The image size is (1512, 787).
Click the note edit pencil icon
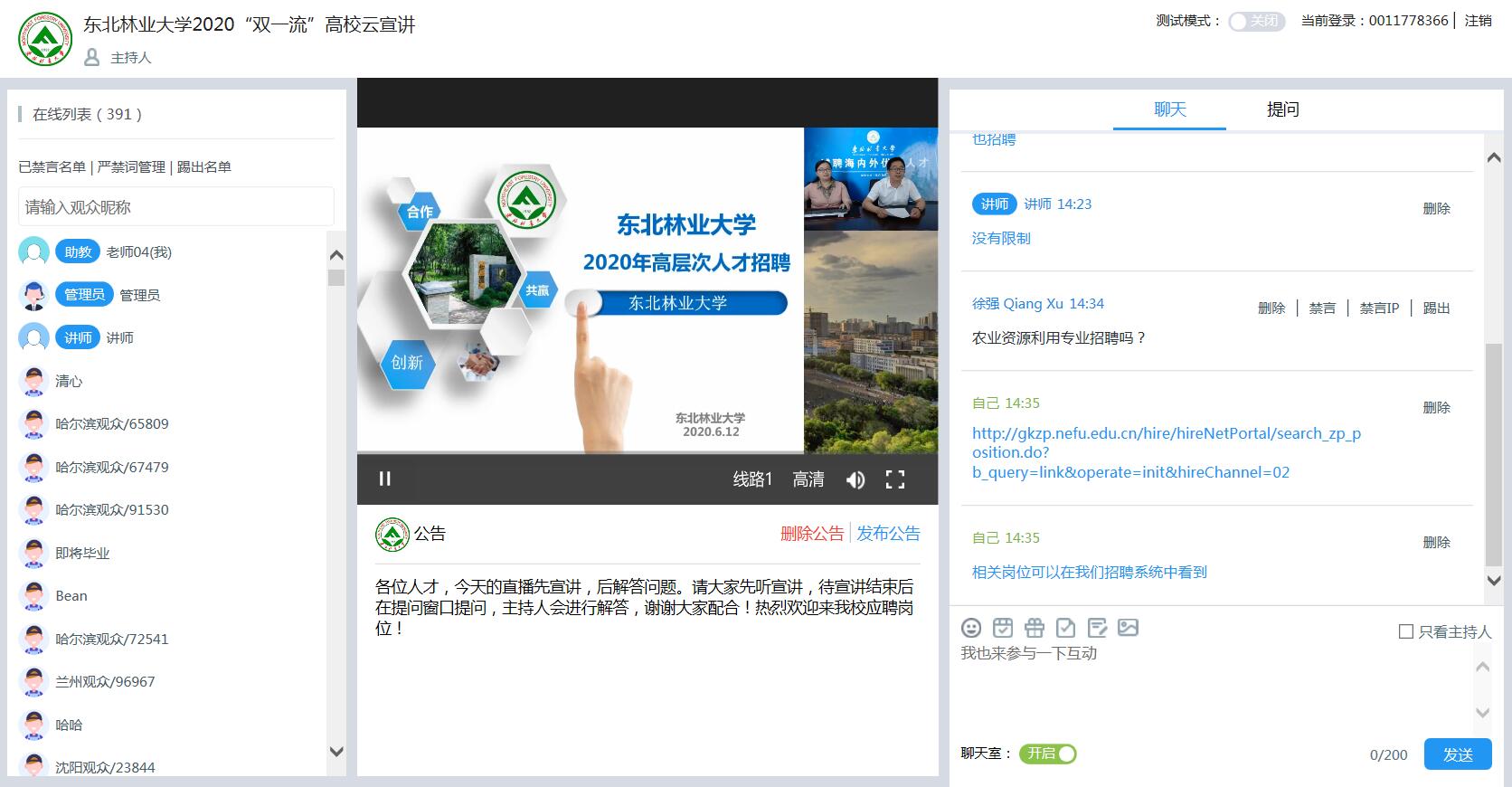(1098, 628)
